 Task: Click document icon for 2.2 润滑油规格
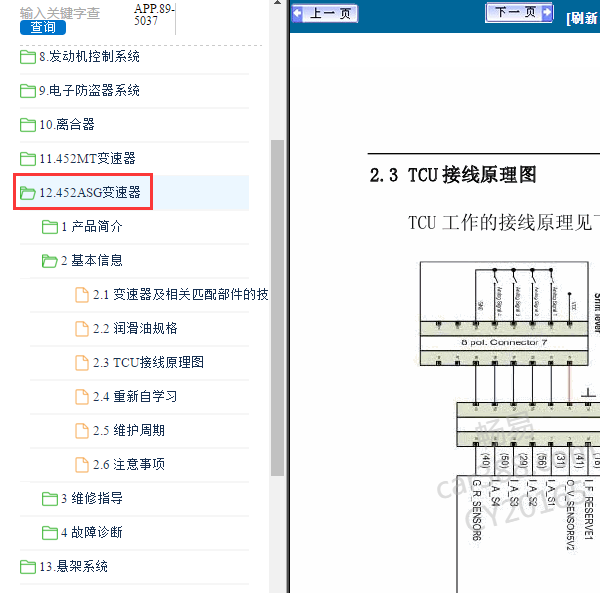[82, 329]
